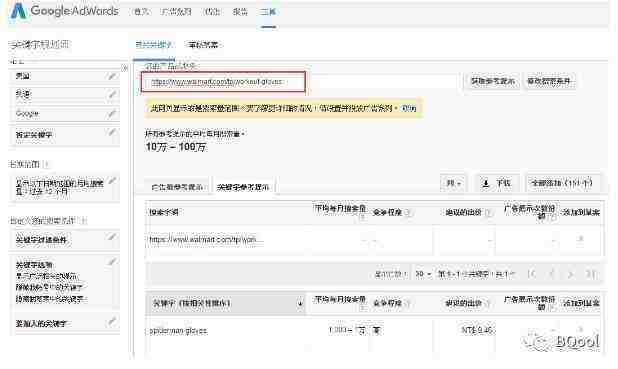The height and width of the screenshot is (369, 618).
Task: Go to last page pagination arrow
Action: pyautogui.click(x=591, y=274)
